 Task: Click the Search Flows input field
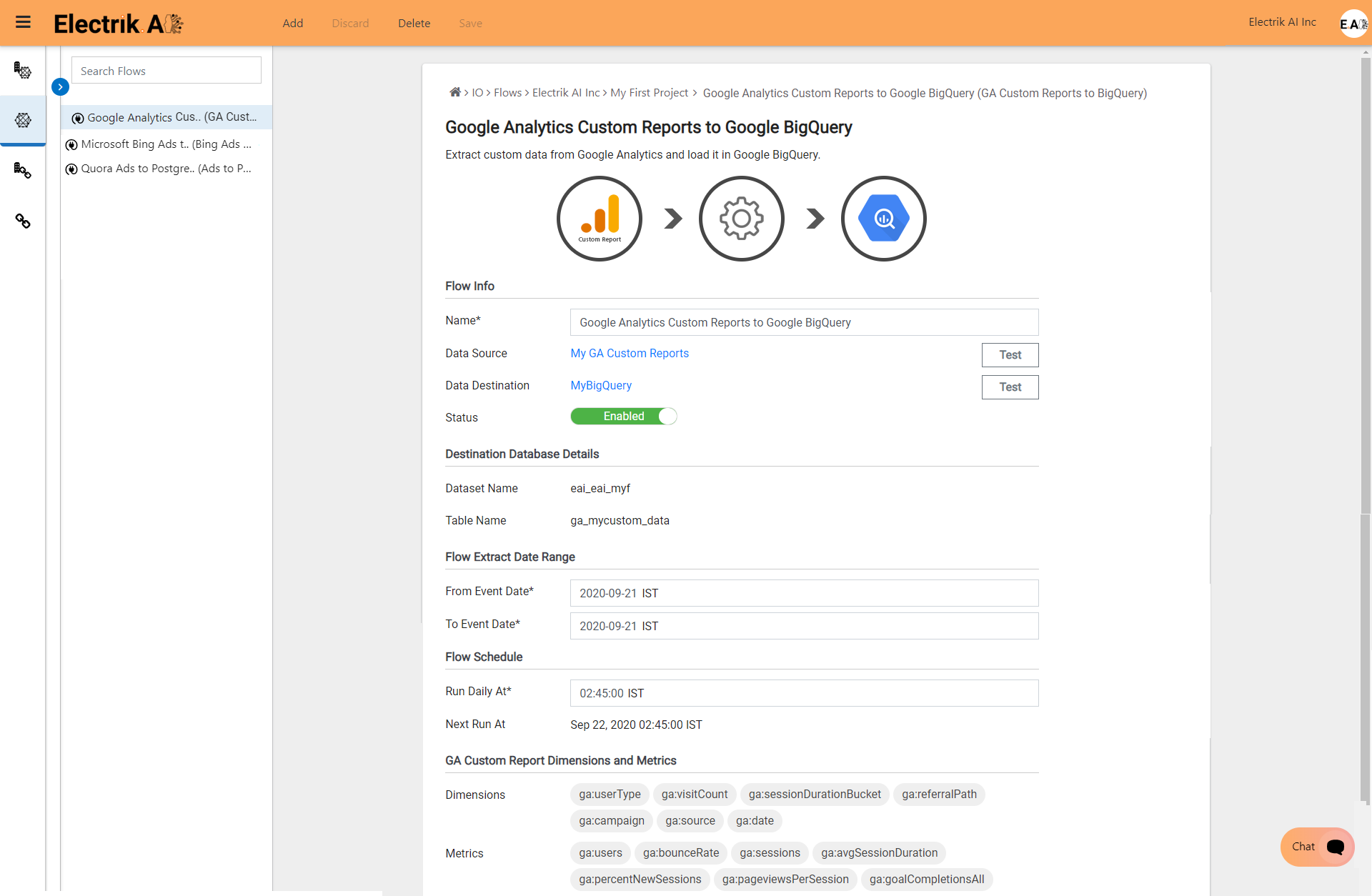click(166, 70)
